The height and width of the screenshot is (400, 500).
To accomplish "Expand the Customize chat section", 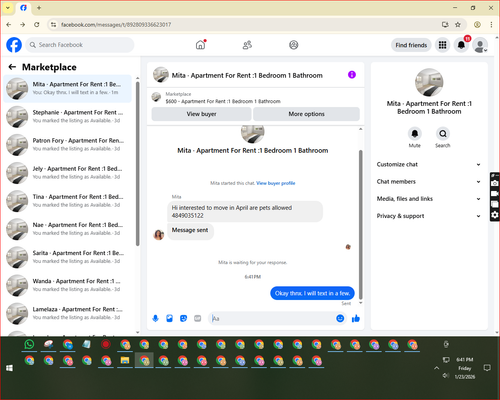I will 429,164.
